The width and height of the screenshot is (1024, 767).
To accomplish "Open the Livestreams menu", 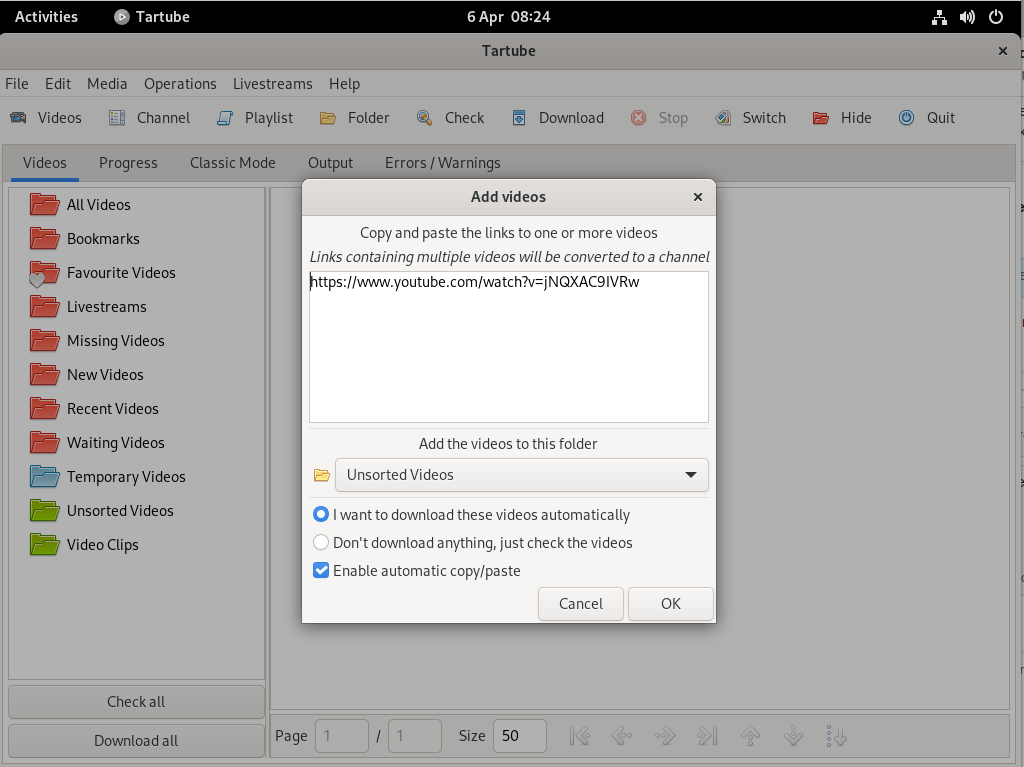I will [272, 84].
